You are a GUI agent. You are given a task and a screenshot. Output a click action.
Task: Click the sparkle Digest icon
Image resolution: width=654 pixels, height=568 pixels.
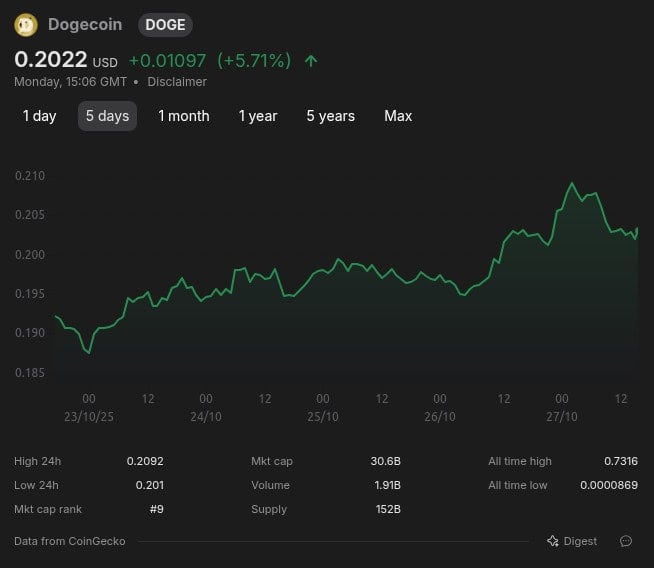553,541
